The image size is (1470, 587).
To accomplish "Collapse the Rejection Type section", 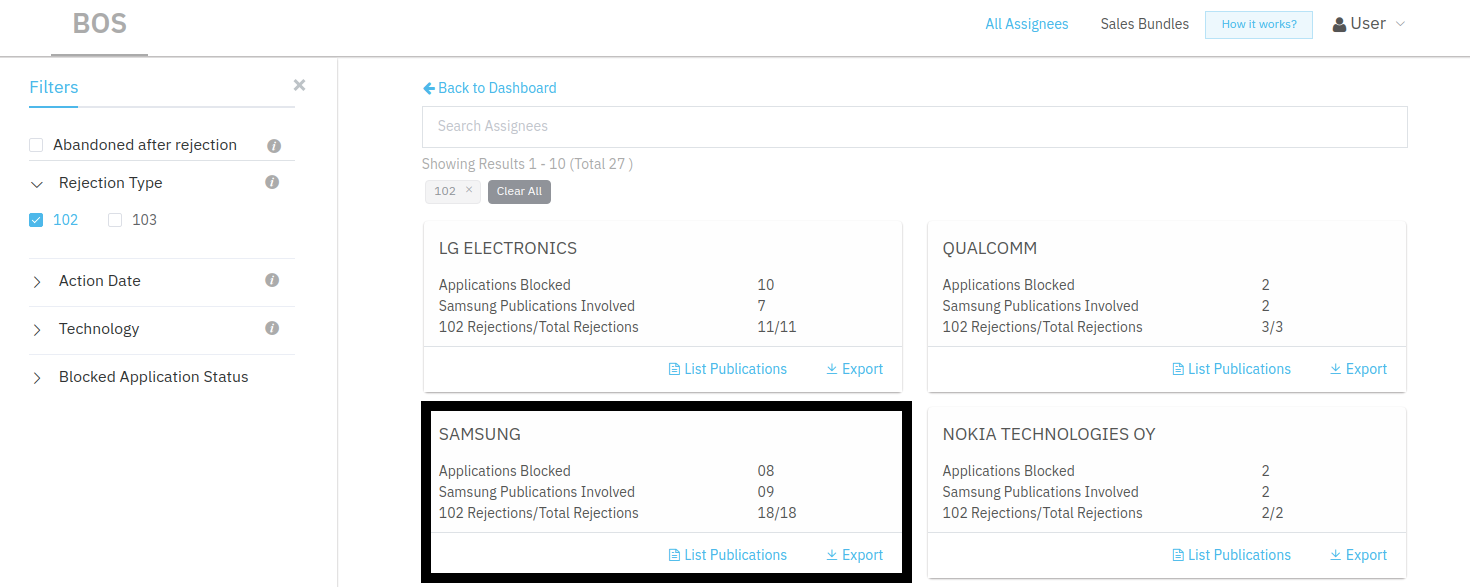I will pos(37,184).
